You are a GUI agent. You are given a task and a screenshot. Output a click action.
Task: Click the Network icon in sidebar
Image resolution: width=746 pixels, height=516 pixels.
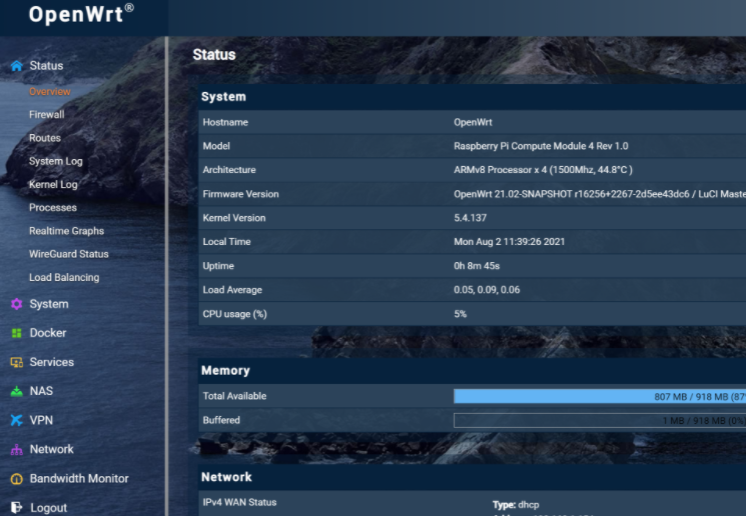point(16,450)
